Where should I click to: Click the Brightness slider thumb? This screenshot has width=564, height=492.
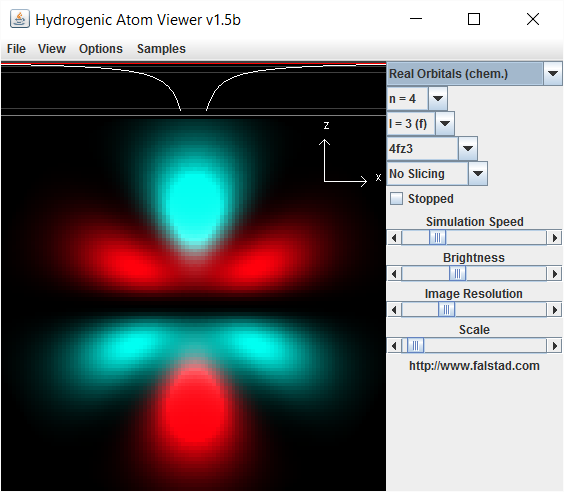pos(458,274)
